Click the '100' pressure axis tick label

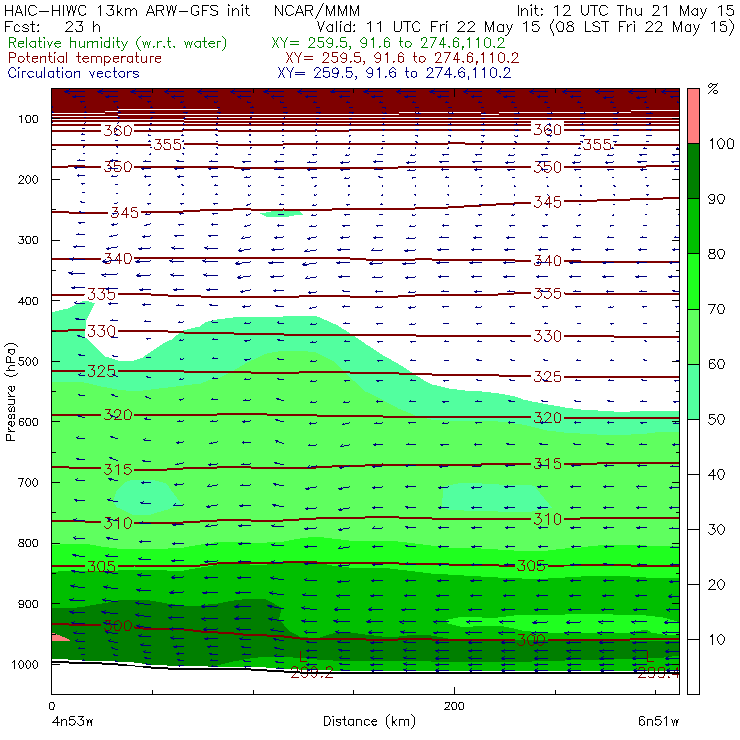pos(28,119)
